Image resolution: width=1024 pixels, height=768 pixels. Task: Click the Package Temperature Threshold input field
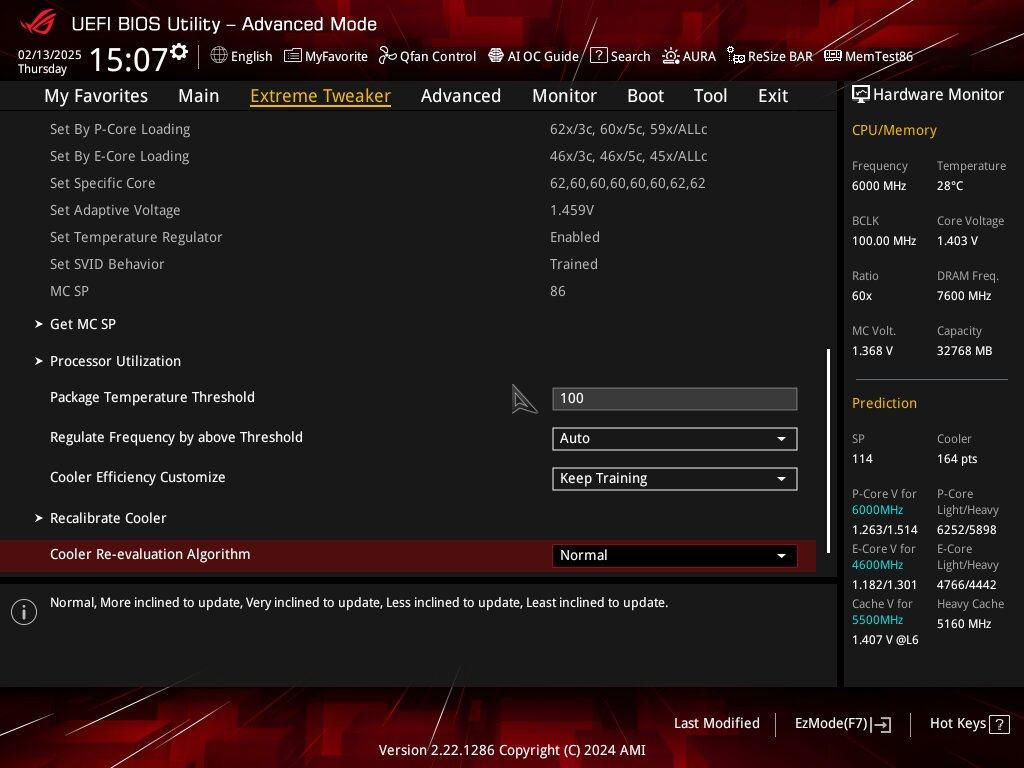point(675,399)
